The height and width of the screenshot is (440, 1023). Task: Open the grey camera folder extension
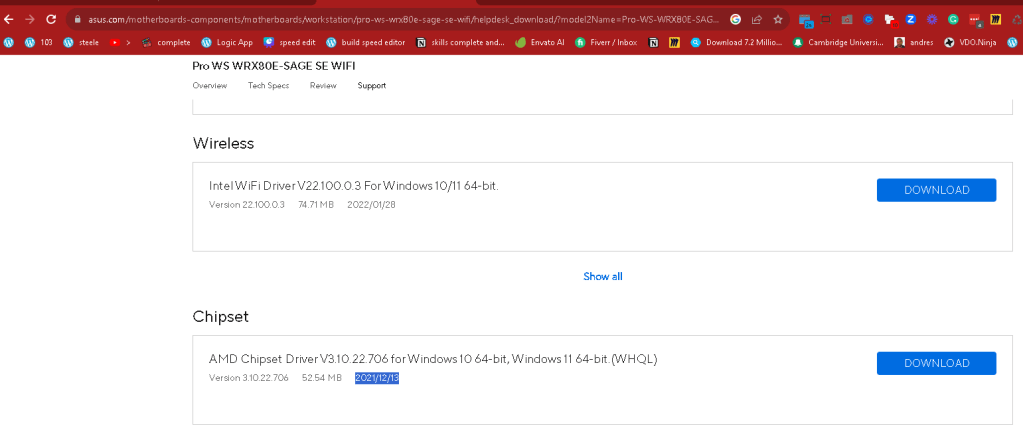coord(847,20)
